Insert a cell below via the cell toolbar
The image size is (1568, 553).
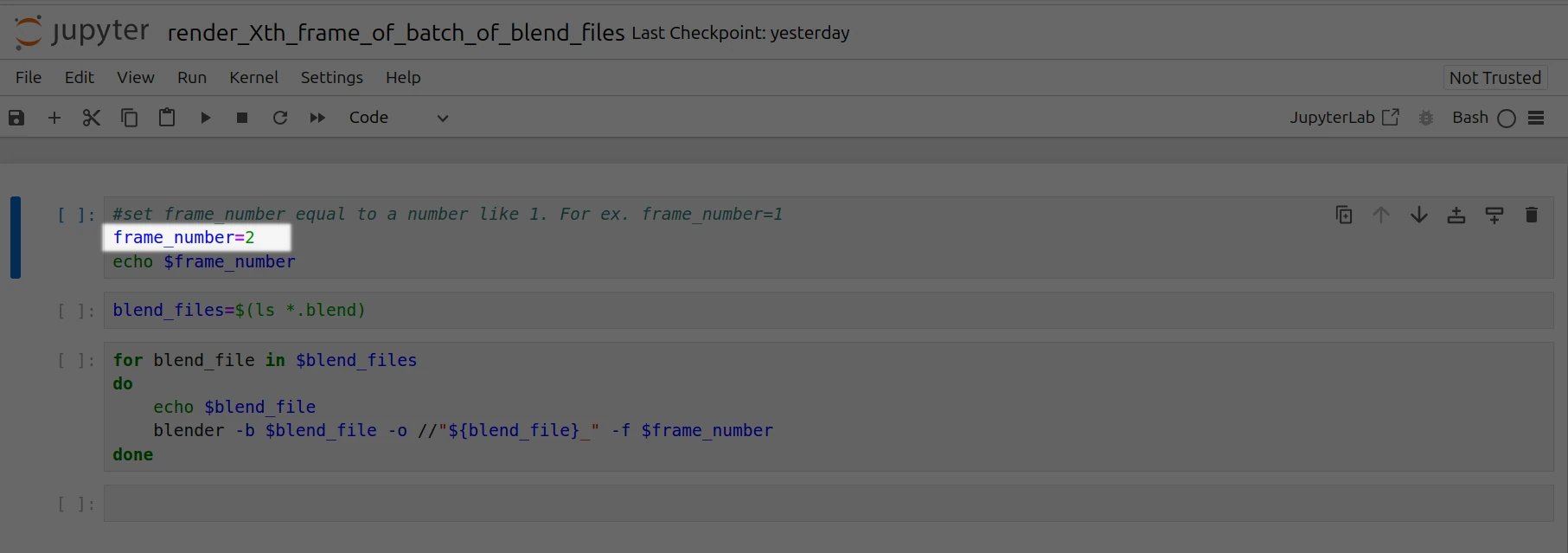tap(1494, 215)
